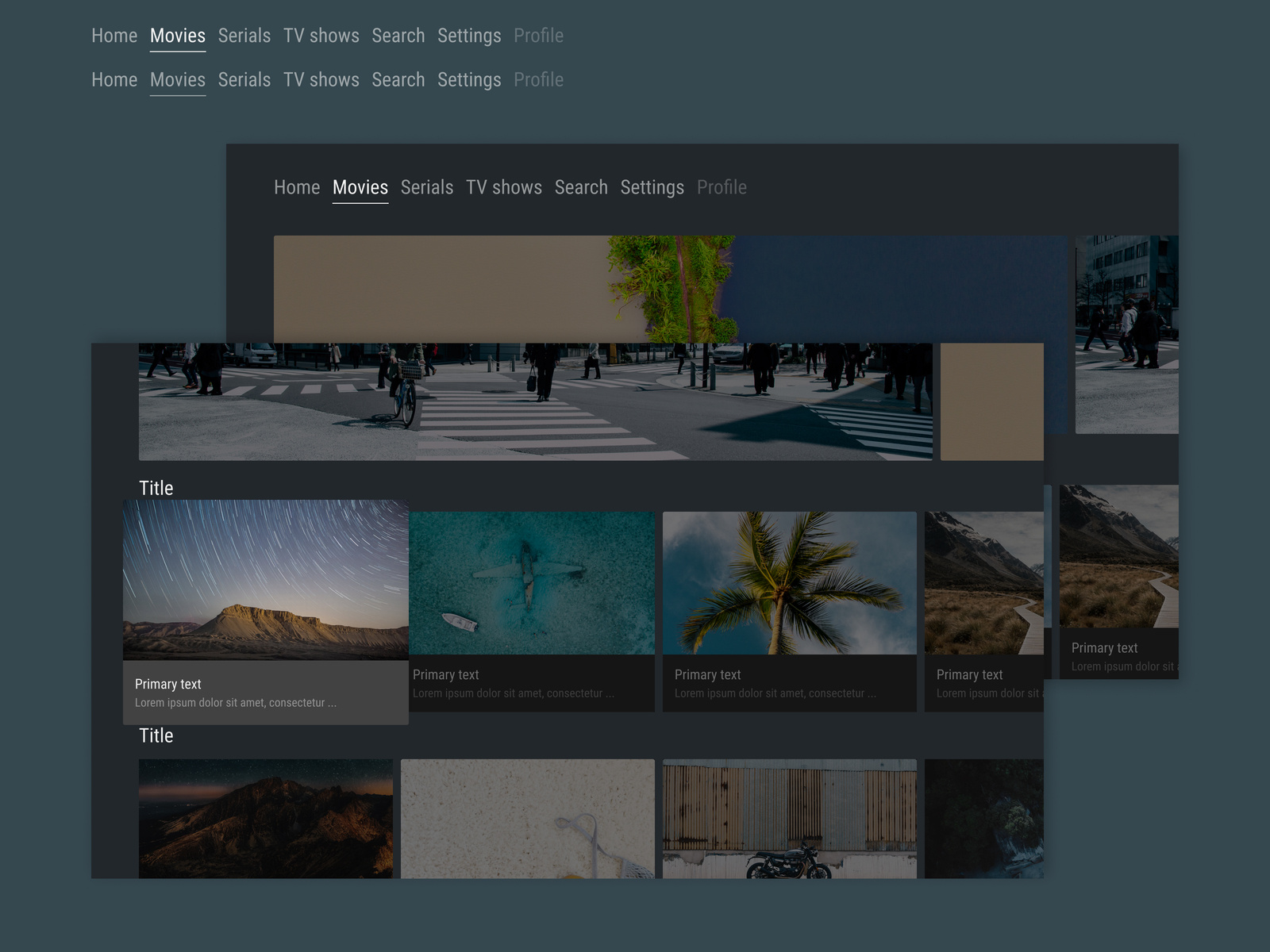Image resolution: width=1270 pixels, height=952 pixels.
Task: Select the Movies tab in top navigation
Action: (177, 36)
